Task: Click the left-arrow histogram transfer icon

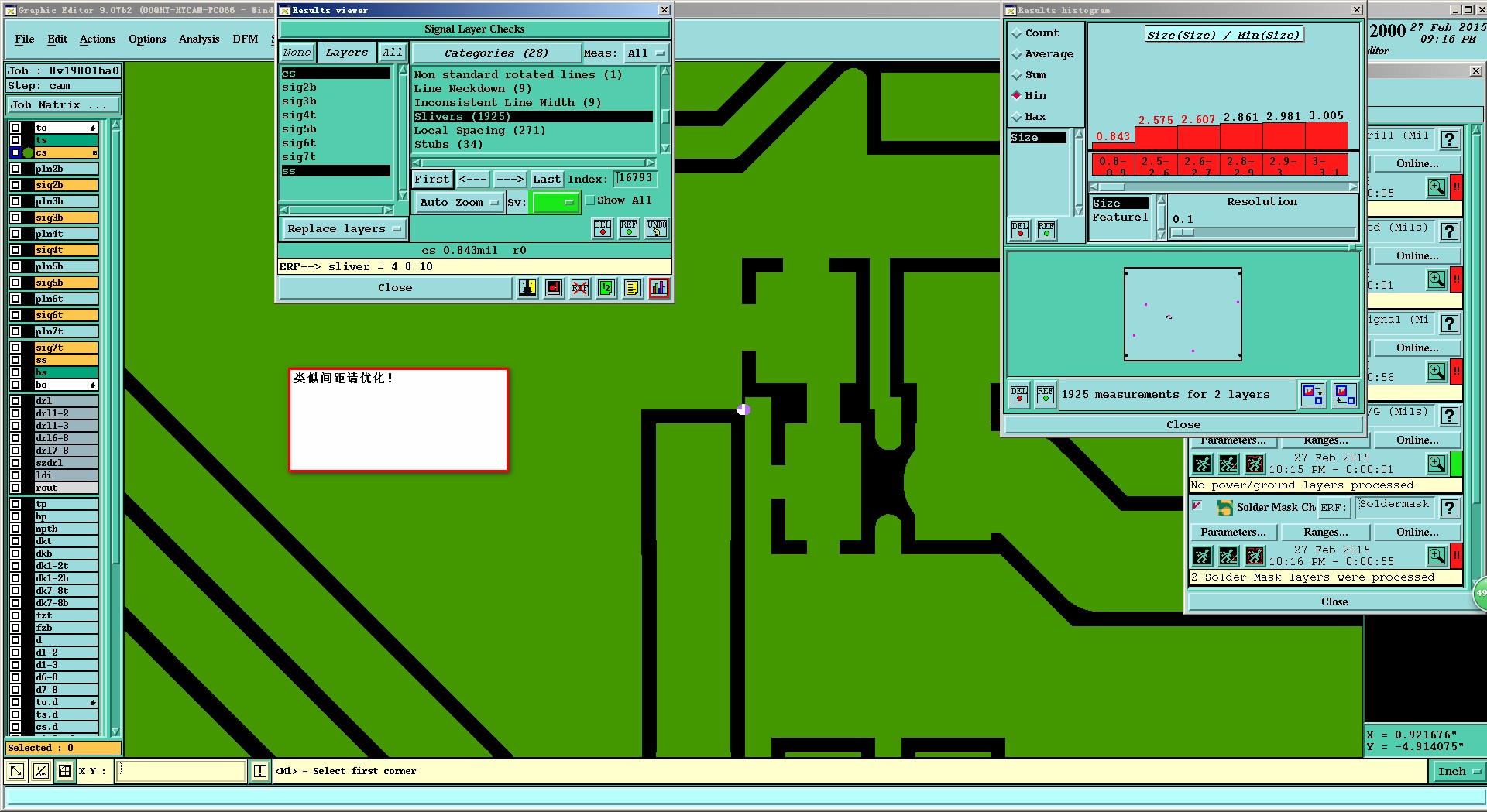Action: pos(1345,395)
